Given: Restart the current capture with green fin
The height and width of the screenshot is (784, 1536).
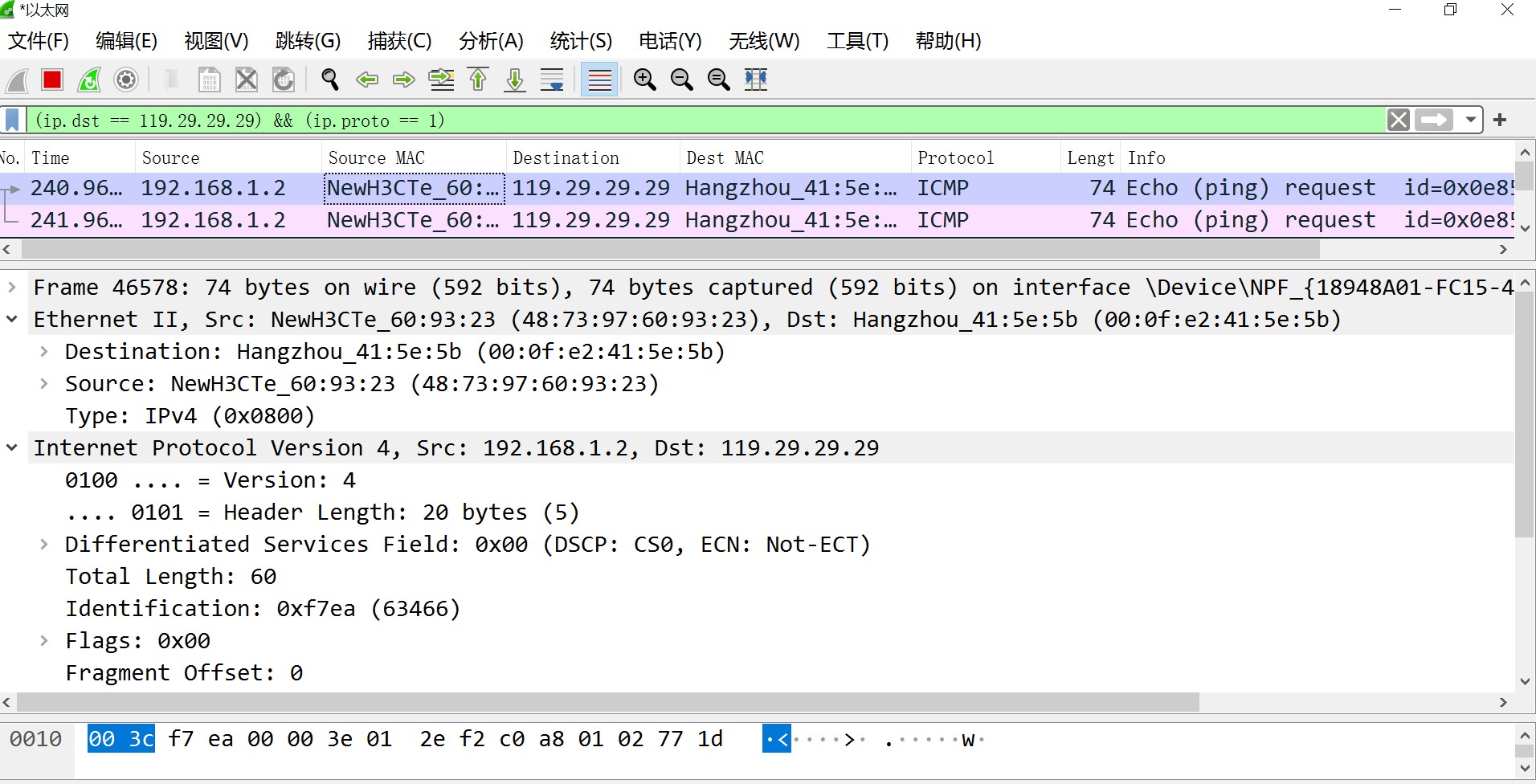Looking at the screenshot, I should tap(89, 80).
